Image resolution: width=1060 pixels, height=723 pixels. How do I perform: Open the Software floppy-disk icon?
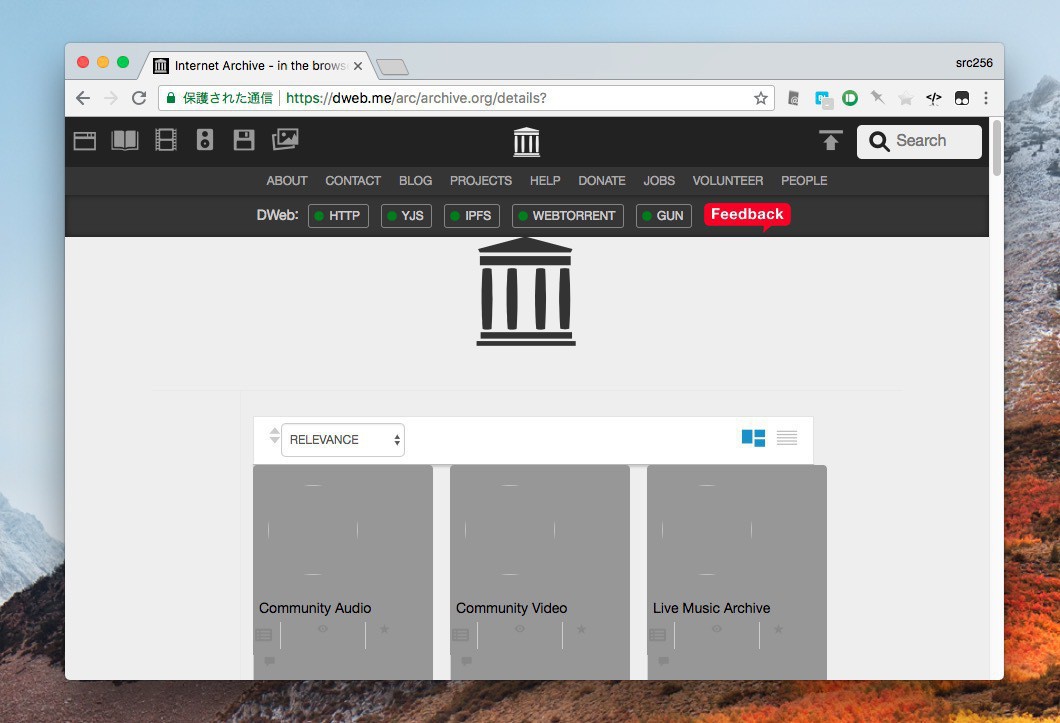pyautogui.click(x=244, y=141)
